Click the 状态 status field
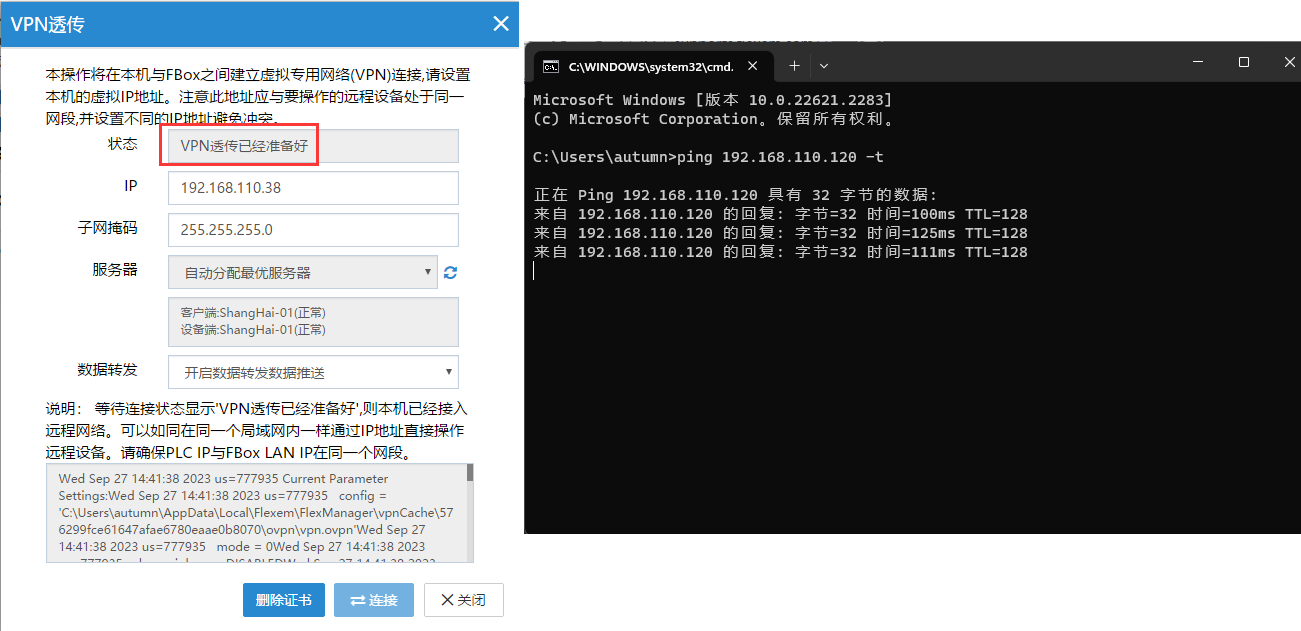Viewport: 1301px width, 631px height. pyautogui.click(x=312, y=146)
